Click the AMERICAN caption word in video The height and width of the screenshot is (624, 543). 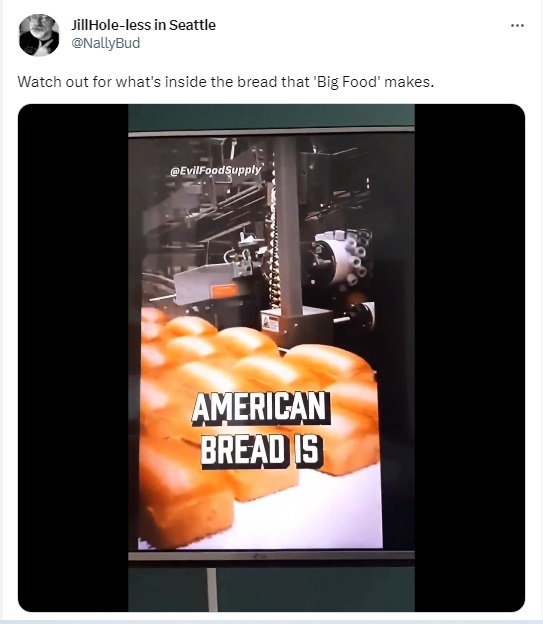261,408
